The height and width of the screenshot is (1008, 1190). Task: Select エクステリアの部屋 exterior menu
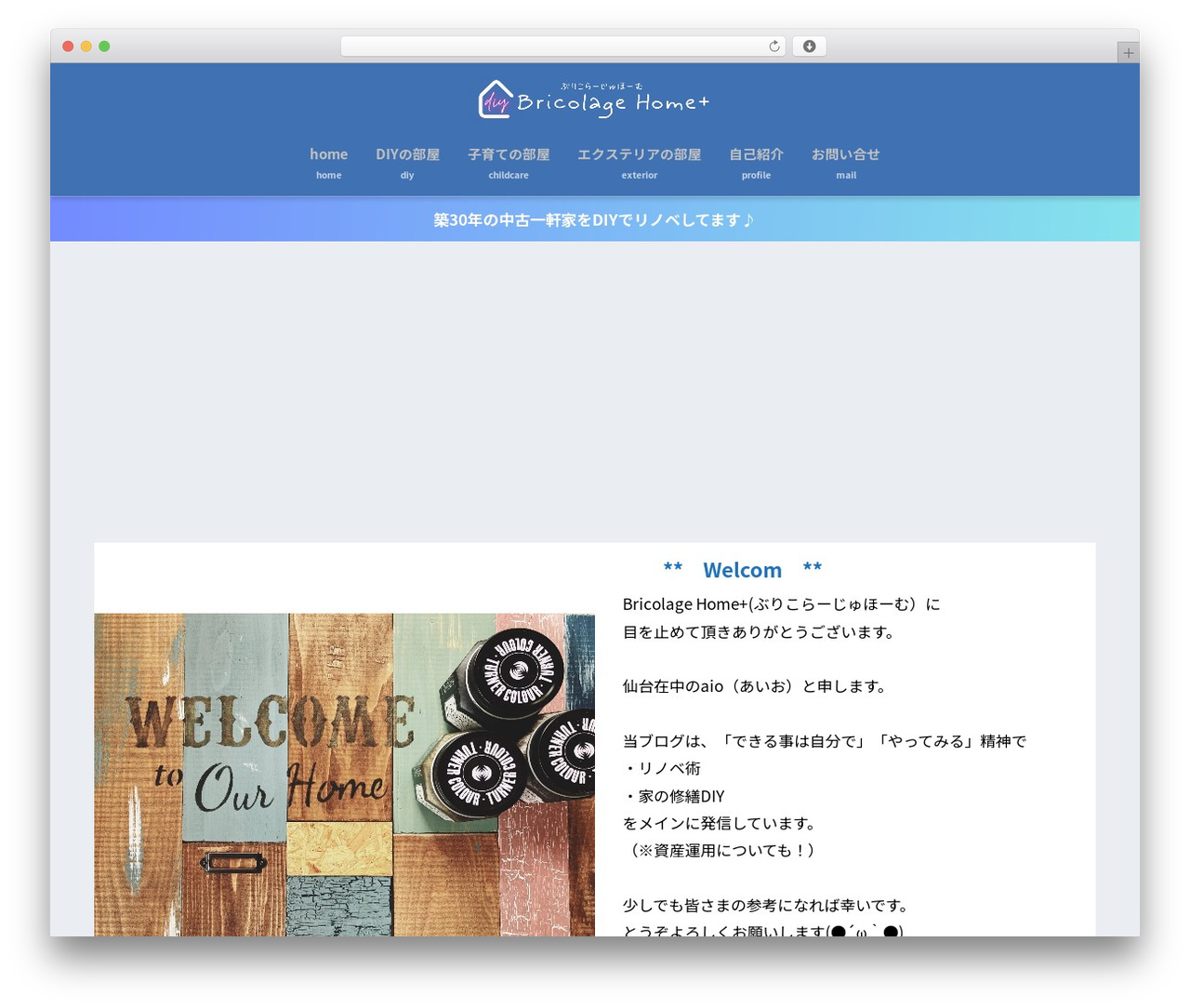point(639,163)
